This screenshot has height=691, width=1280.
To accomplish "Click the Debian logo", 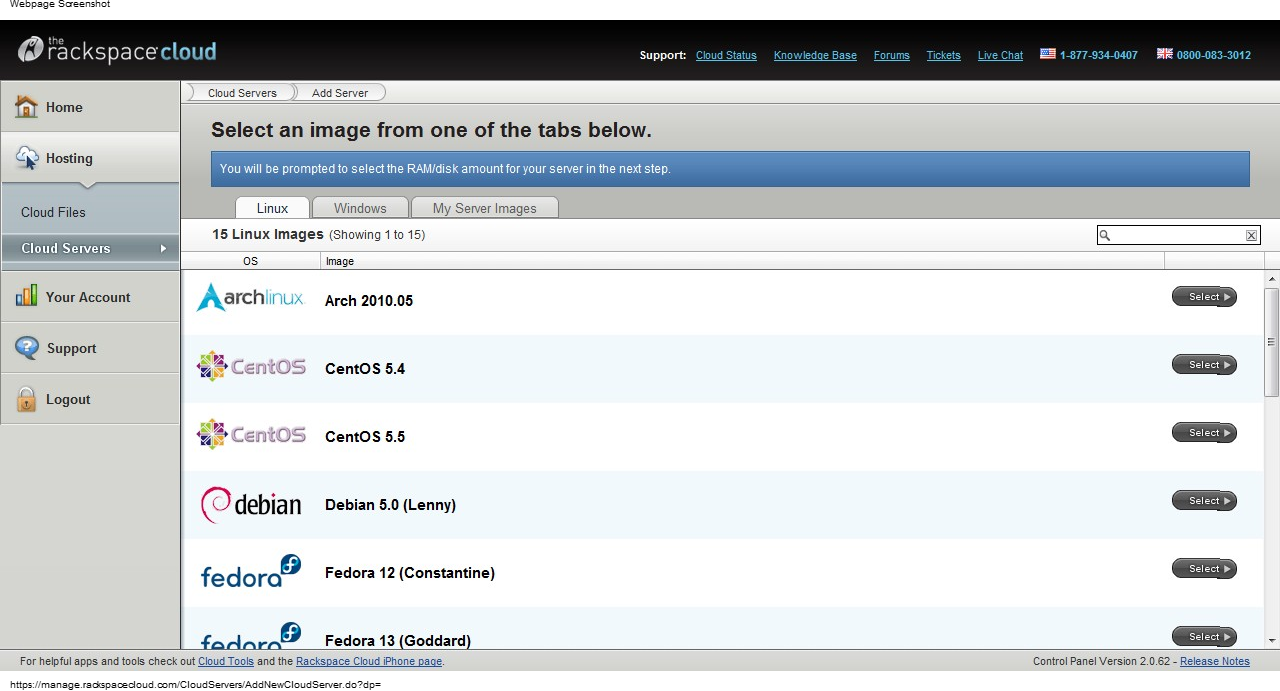I will click(250, 504).
